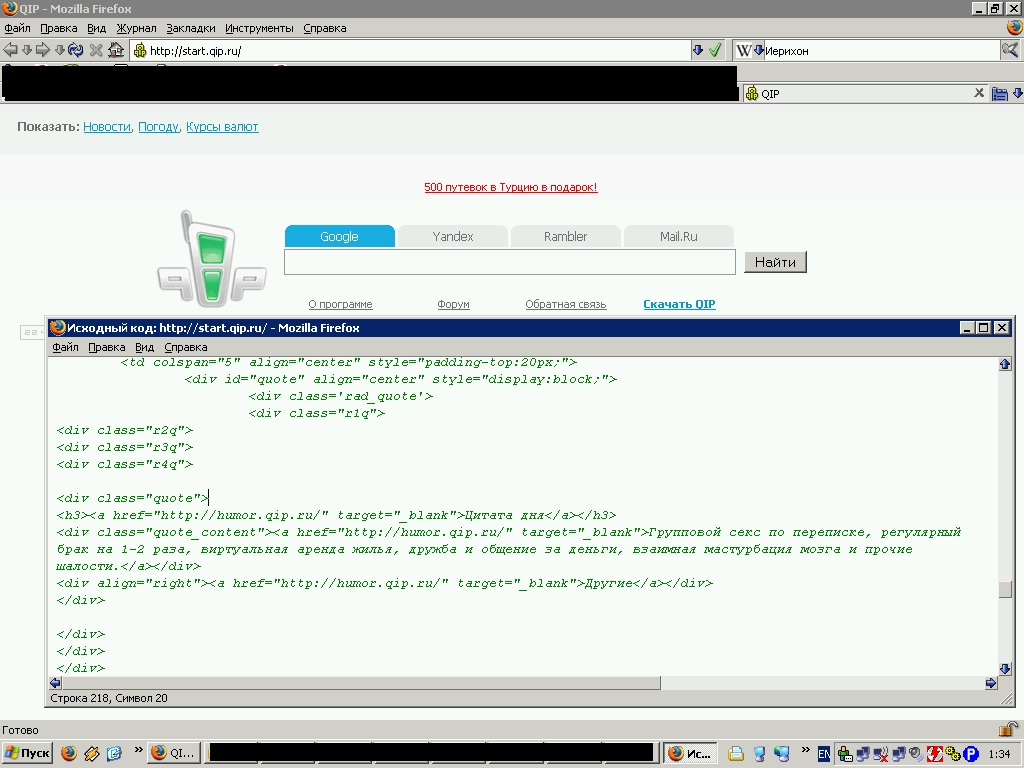Close the QIP tab with its X
The height and width of the screenshot is (768, 1024).
click(x=979, y=93)
